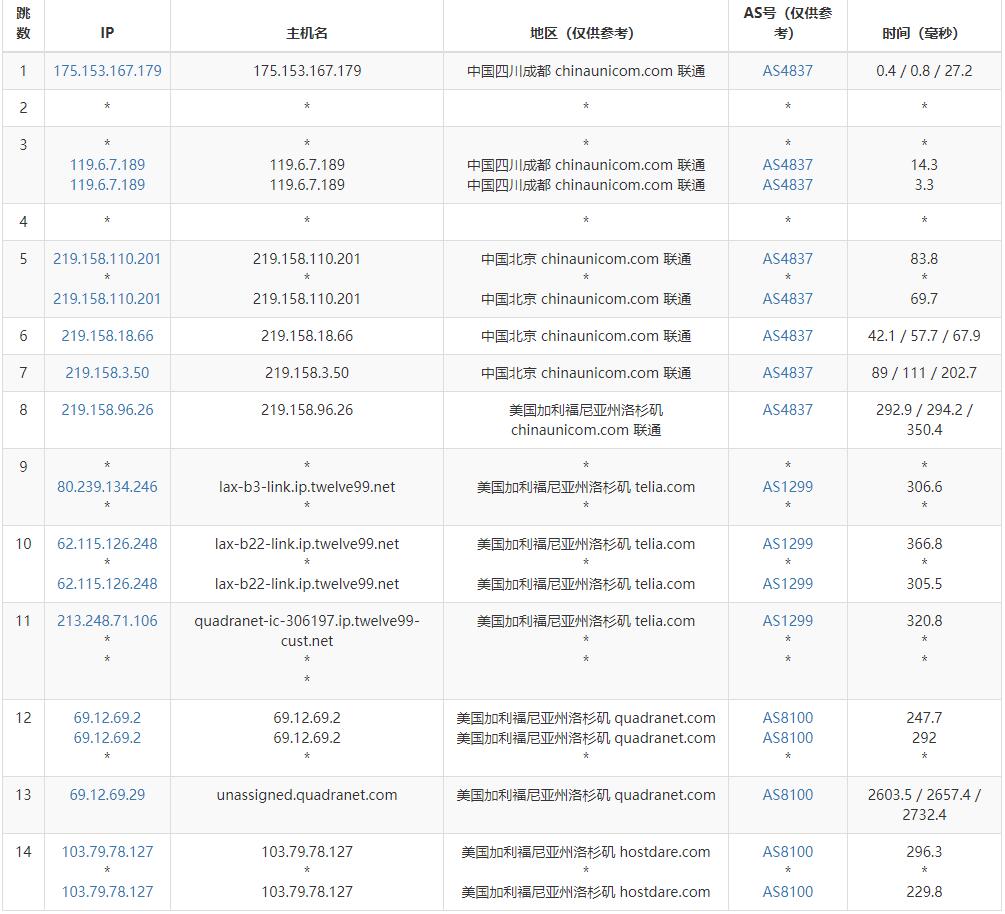This screenshot has width=1005, height=914.
Task: Click AS8100 link beside 229.8 time
Action: pos(787,892)
